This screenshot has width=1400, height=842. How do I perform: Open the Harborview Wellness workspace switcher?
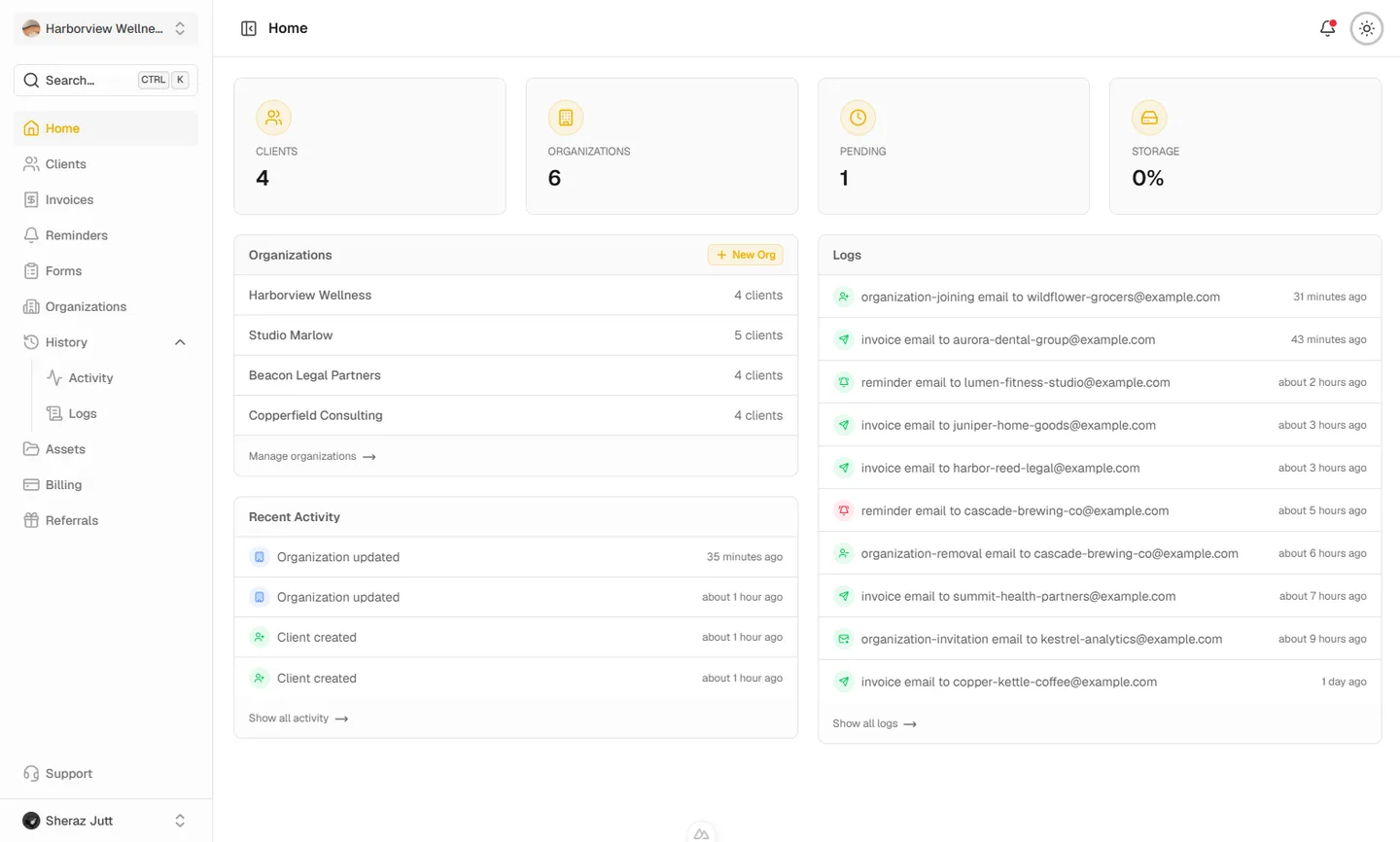pyautogui.click(x=105, y=28)
